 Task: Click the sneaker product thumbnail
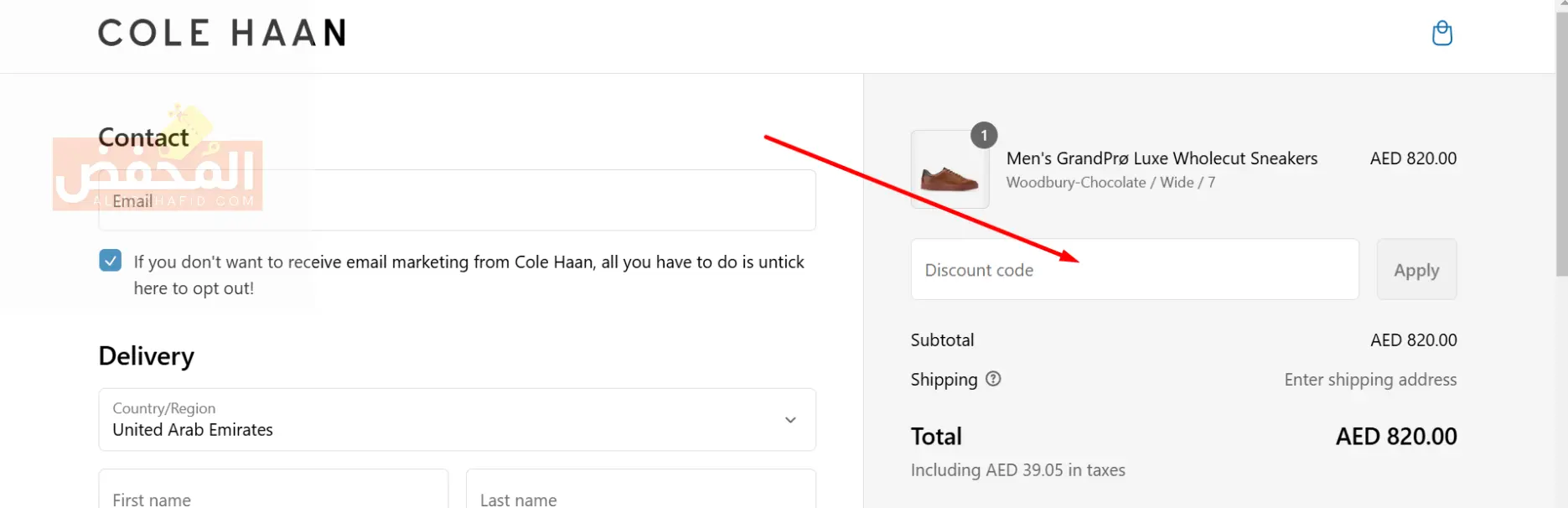pyautogui.click(x=950, y=169)
